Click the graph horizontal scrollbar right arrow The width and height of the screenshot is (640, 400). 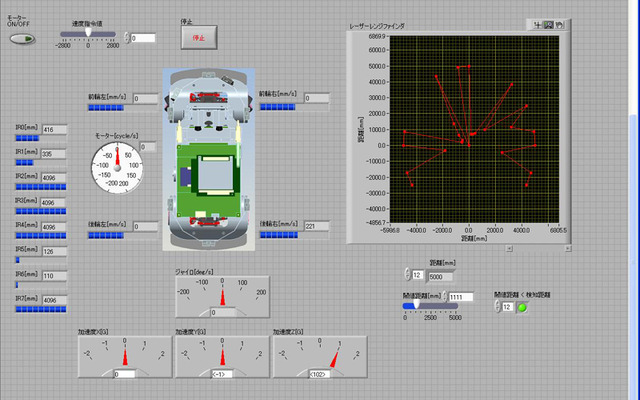tap(568, 248)
